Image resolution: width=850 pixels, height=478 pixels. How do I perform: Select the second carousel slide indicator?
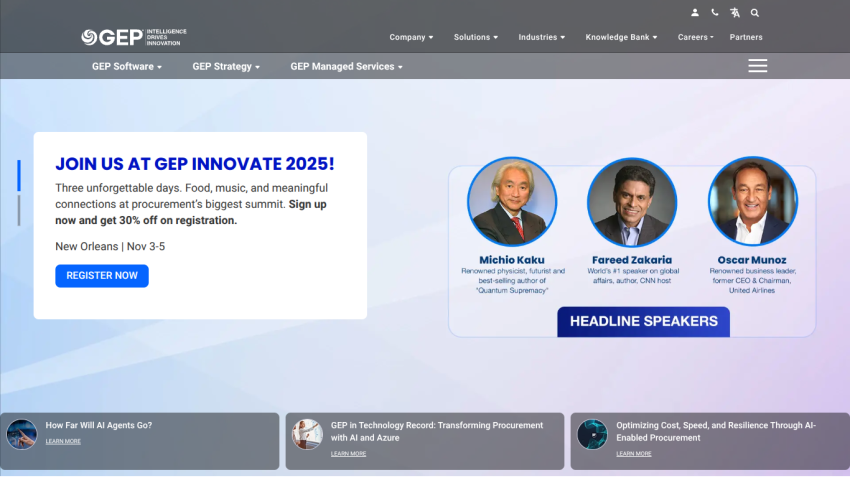[19, 210]
